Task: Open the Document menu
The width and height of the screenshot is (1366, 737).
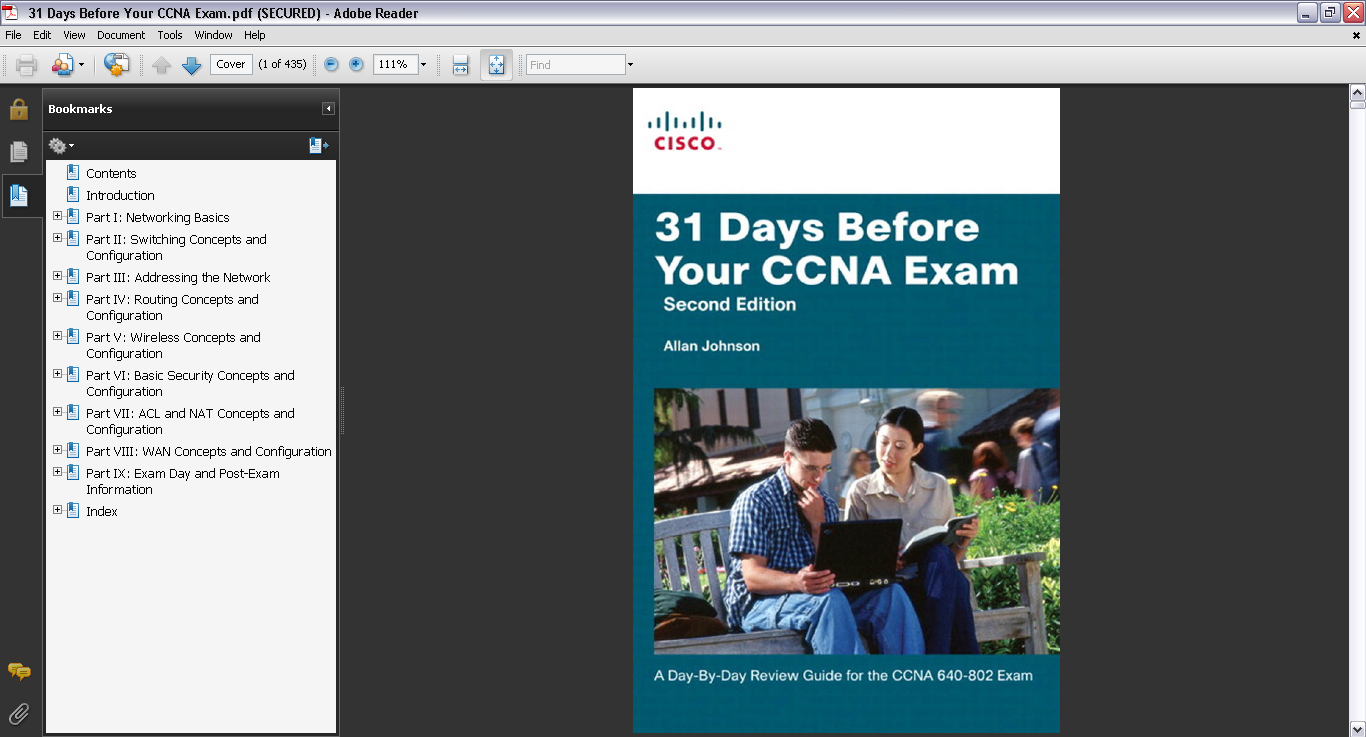Action: (121, 35)
